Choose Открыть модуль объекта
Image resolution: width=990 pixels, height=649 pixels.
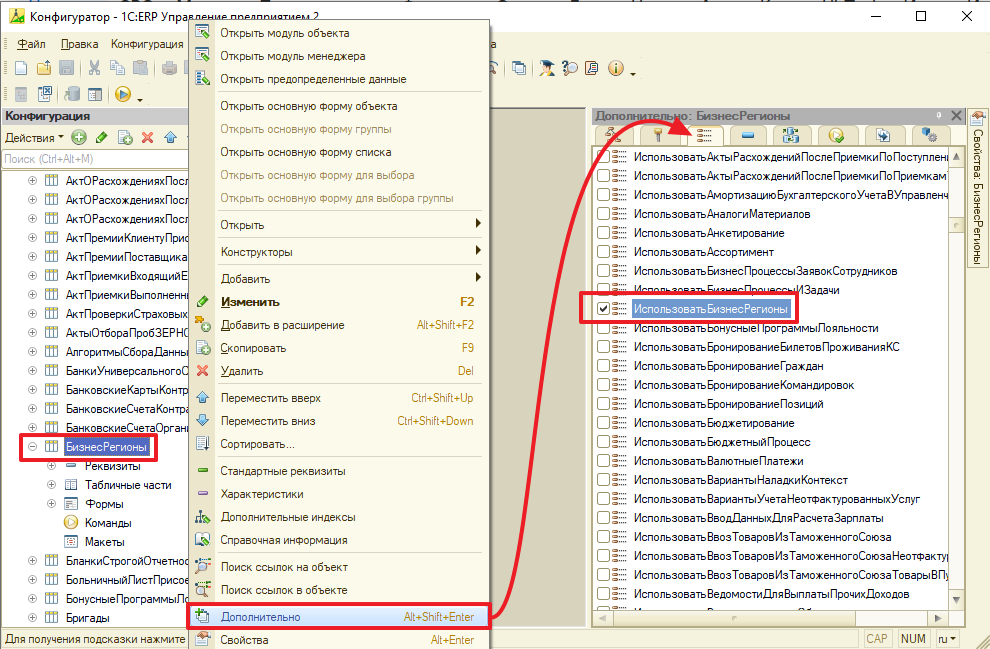click(x=339, y=33)
